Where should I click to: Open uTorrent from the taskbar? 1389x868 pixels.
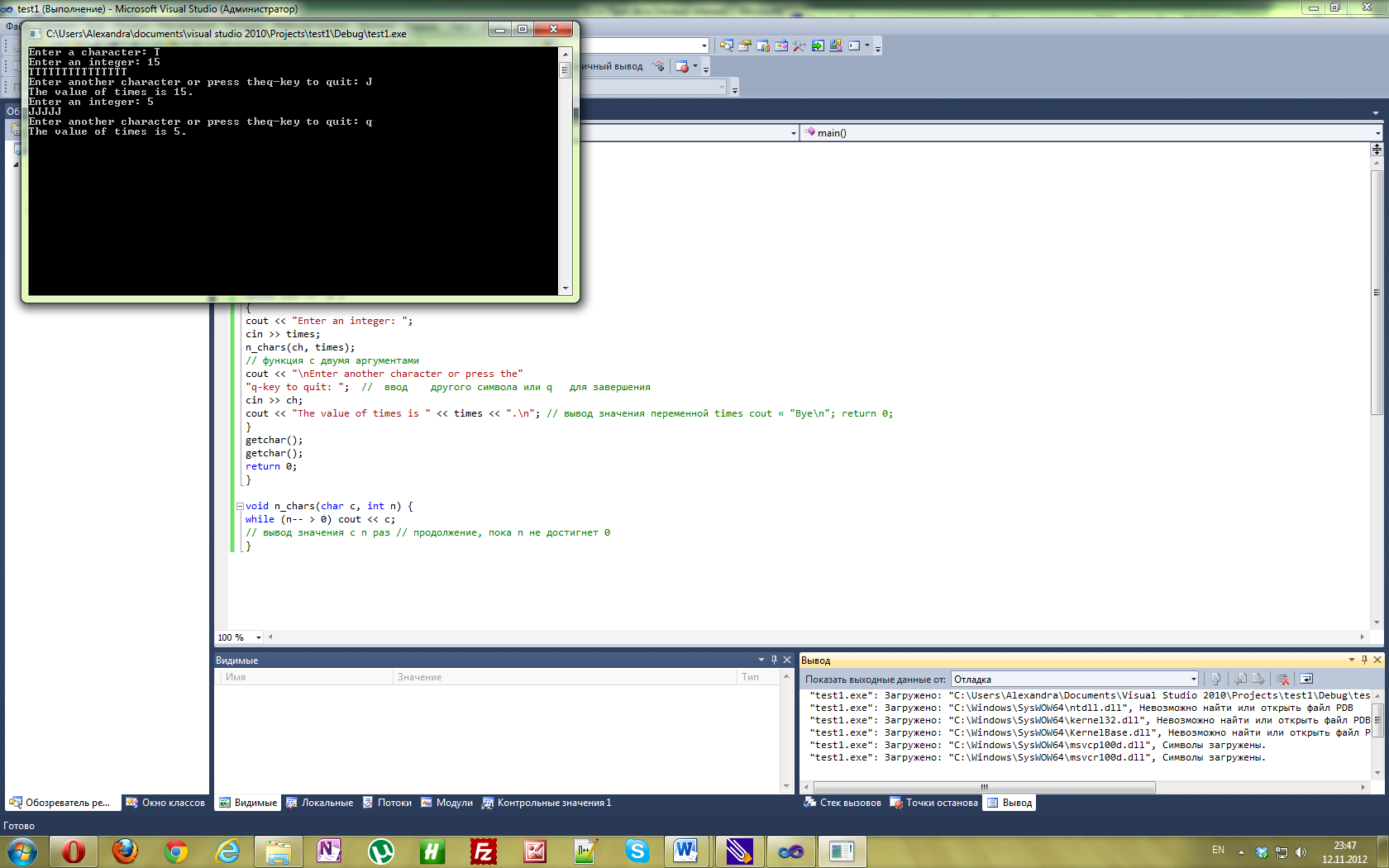[381, 851]
